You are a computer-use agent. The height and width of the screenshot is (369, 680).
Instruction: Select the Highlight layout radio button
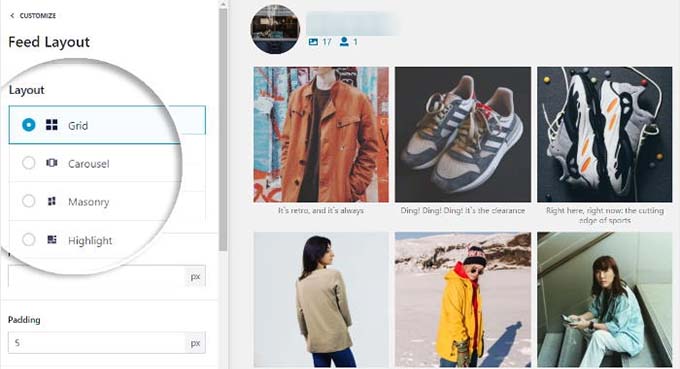pos(29,239)
